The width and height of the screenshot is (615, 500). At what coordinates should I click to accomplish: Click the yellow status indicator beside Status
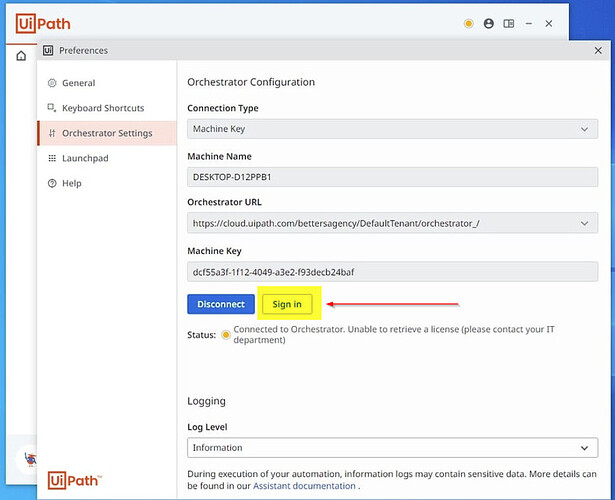226,335
